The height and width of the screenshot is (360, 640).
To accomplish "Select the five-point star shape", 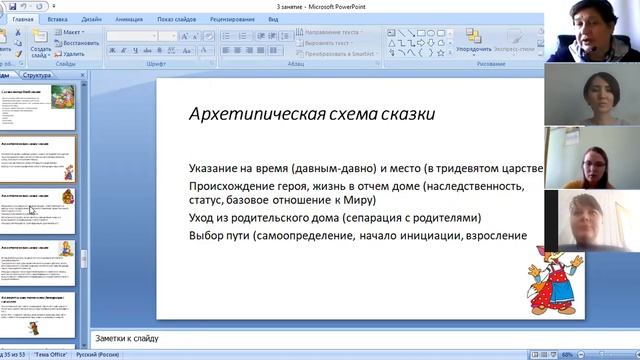I will click(x=441, y=53).
